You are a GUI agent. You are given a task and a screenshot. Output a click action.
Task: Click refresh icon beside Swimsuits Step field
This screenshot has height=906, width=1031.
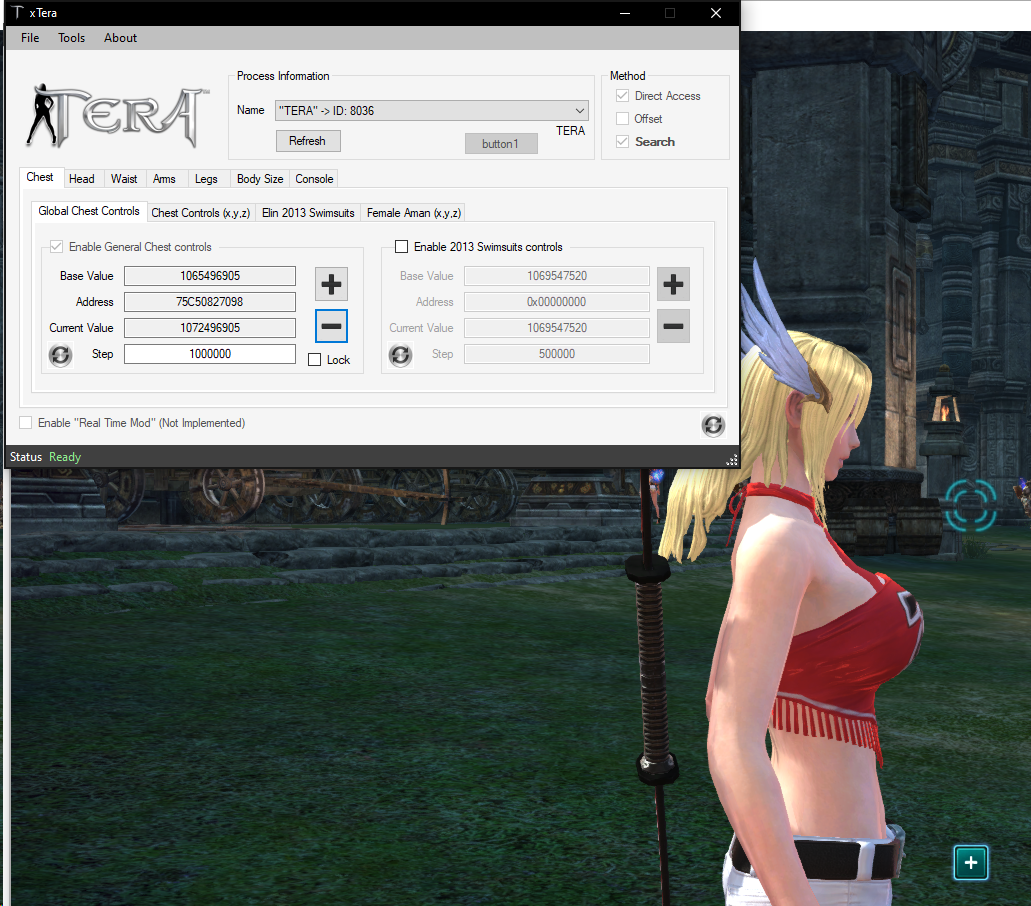[x=400, y=355]
